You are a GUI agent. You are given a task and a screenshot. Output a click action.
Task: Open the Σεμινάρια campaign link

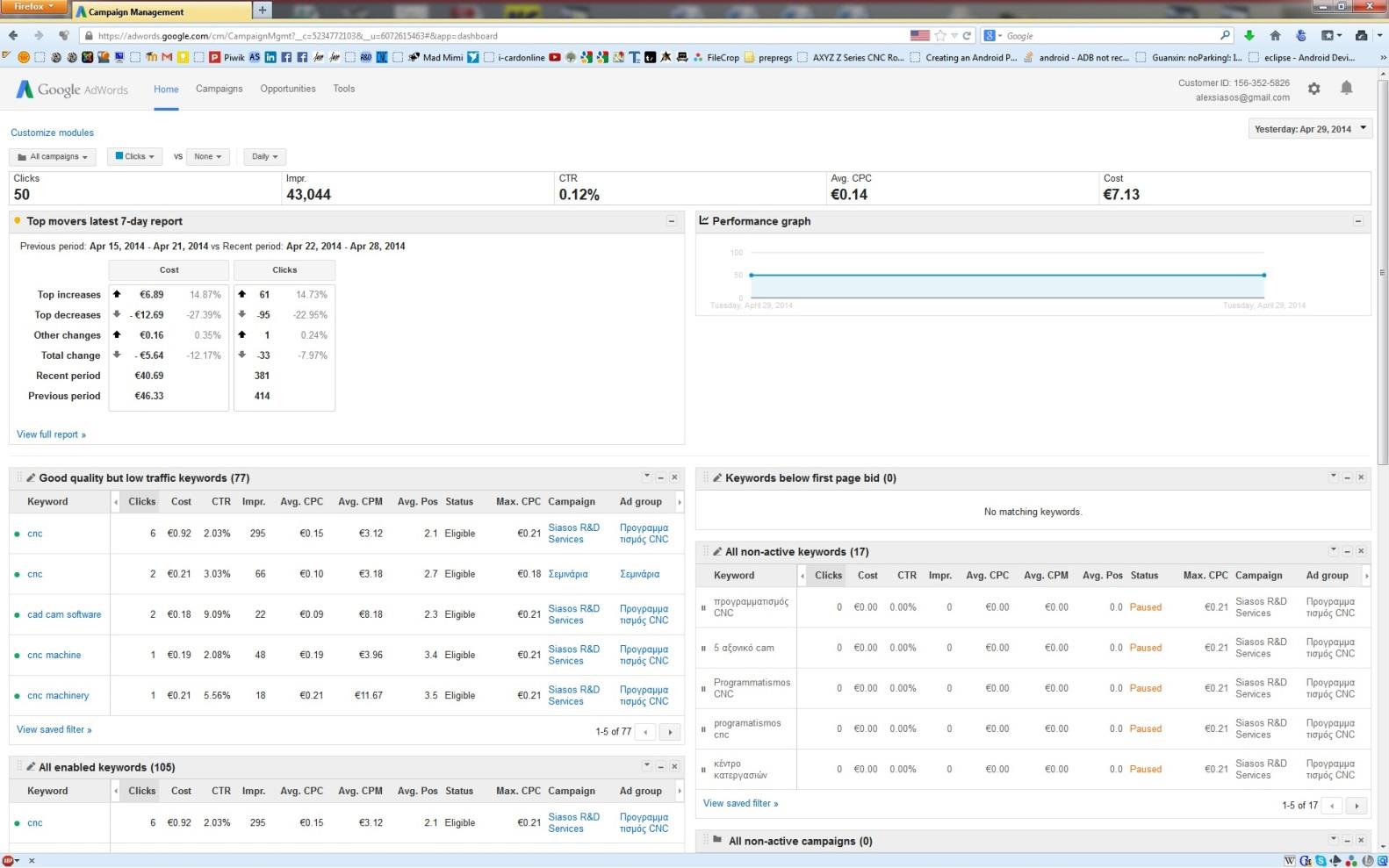point(568,574)
